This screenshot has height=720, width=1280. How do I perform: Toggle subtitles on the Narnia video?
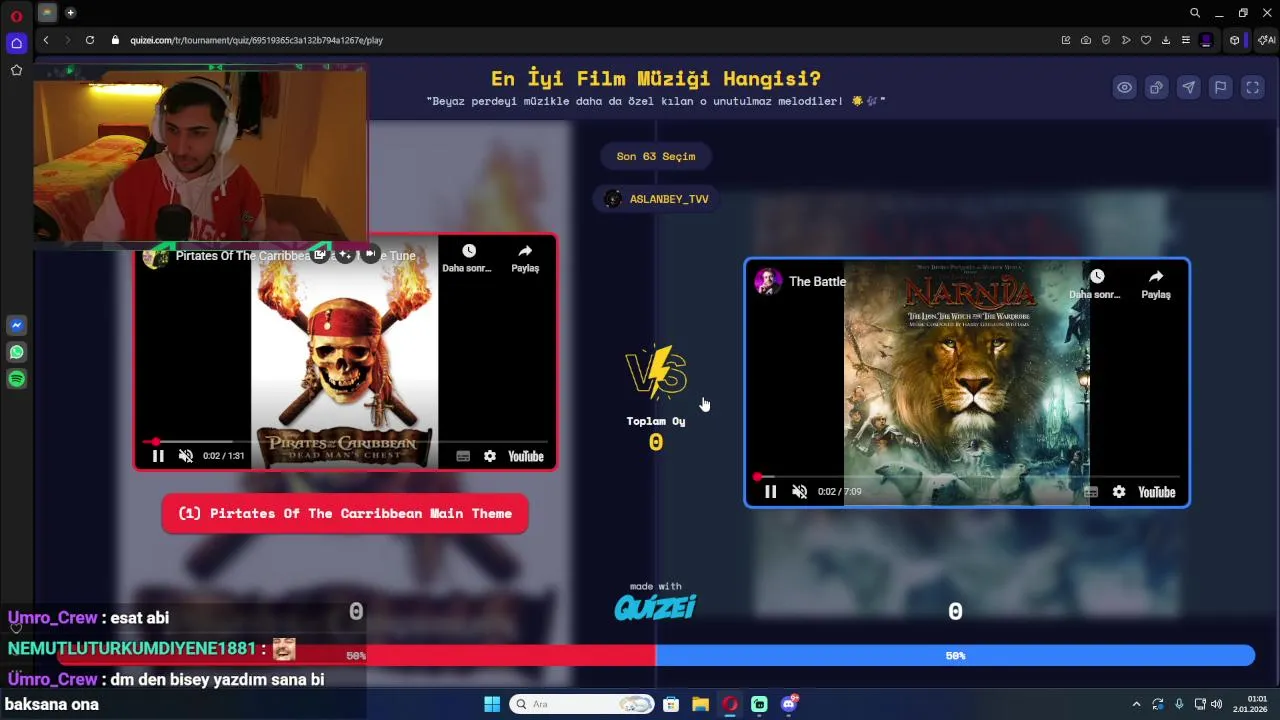click(1091, 492)
